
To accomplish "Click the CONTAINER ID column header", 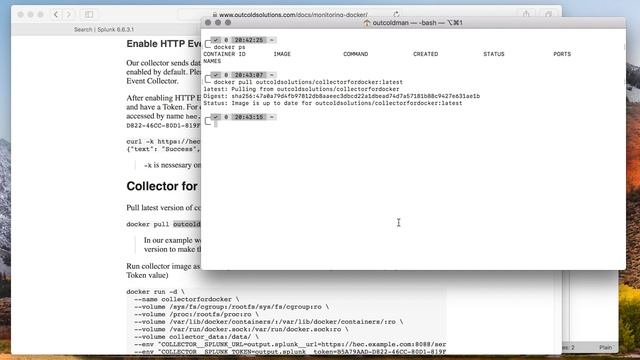I will [224, 54].
